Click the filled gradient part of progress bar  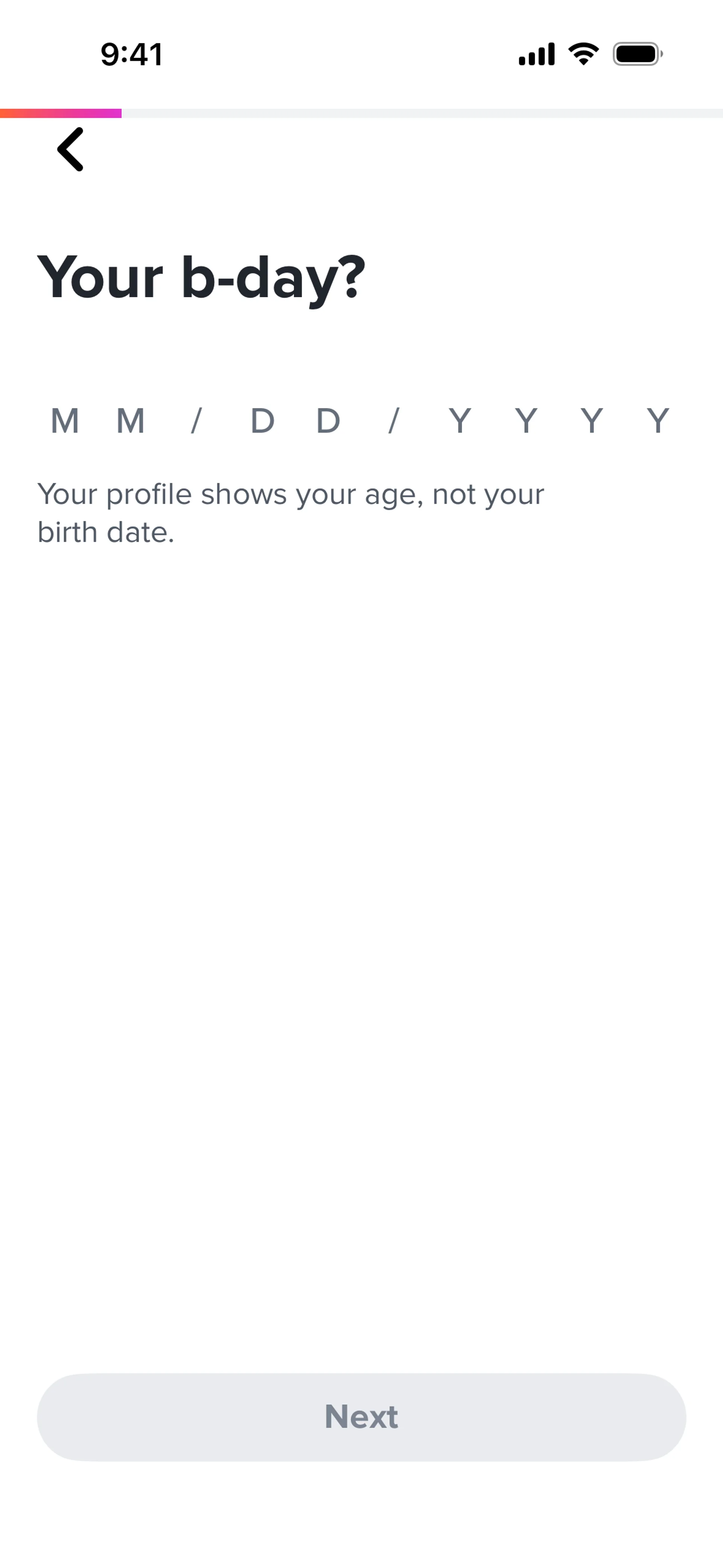(x=61, y=113)
